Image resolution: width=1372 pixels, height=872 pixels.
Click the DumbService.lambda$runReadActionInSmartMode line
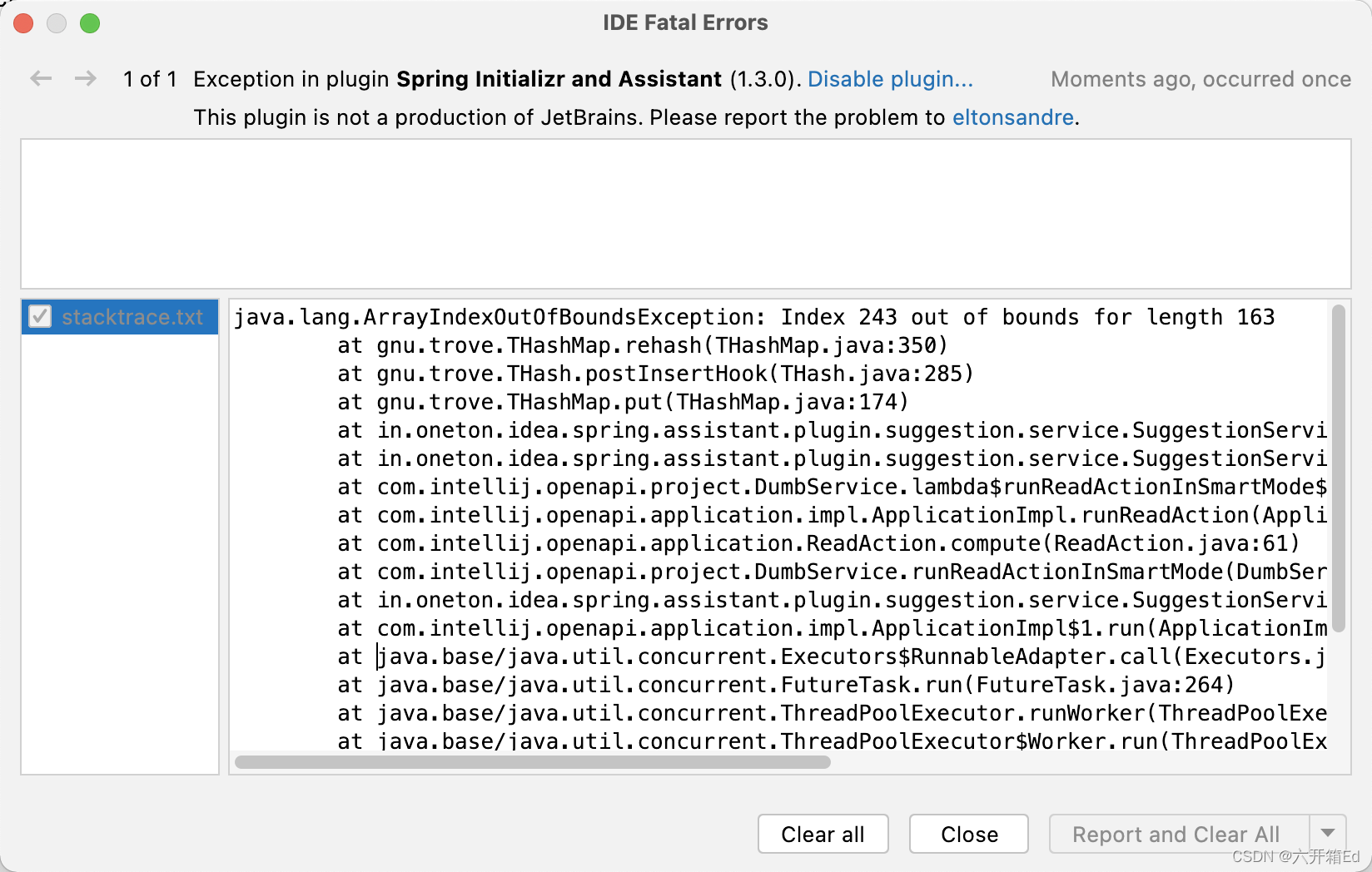[832, 487]
